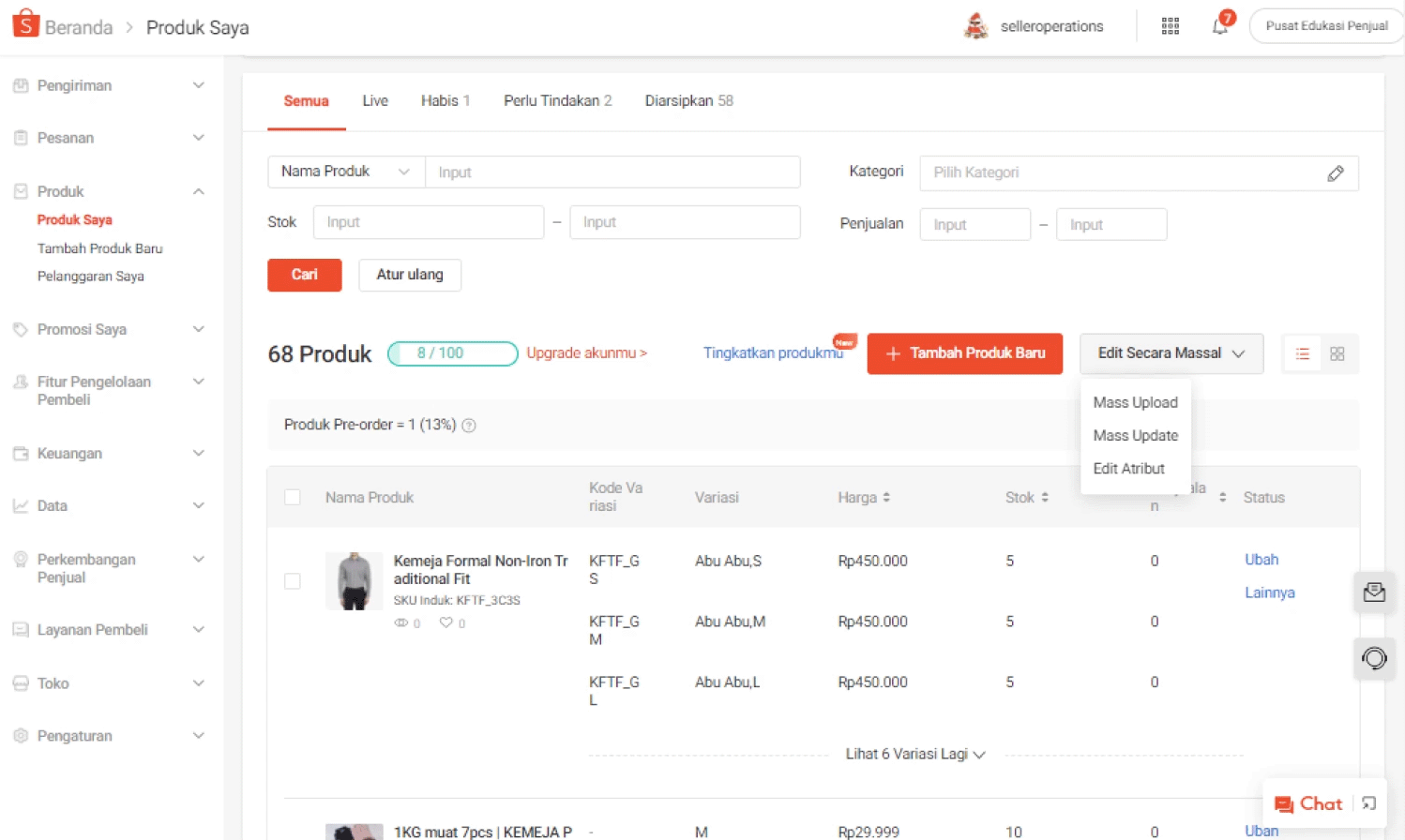Check the select-all checkbox in the table header
The width and height of the screenshot is (1405, 840).
click(292, 498)
